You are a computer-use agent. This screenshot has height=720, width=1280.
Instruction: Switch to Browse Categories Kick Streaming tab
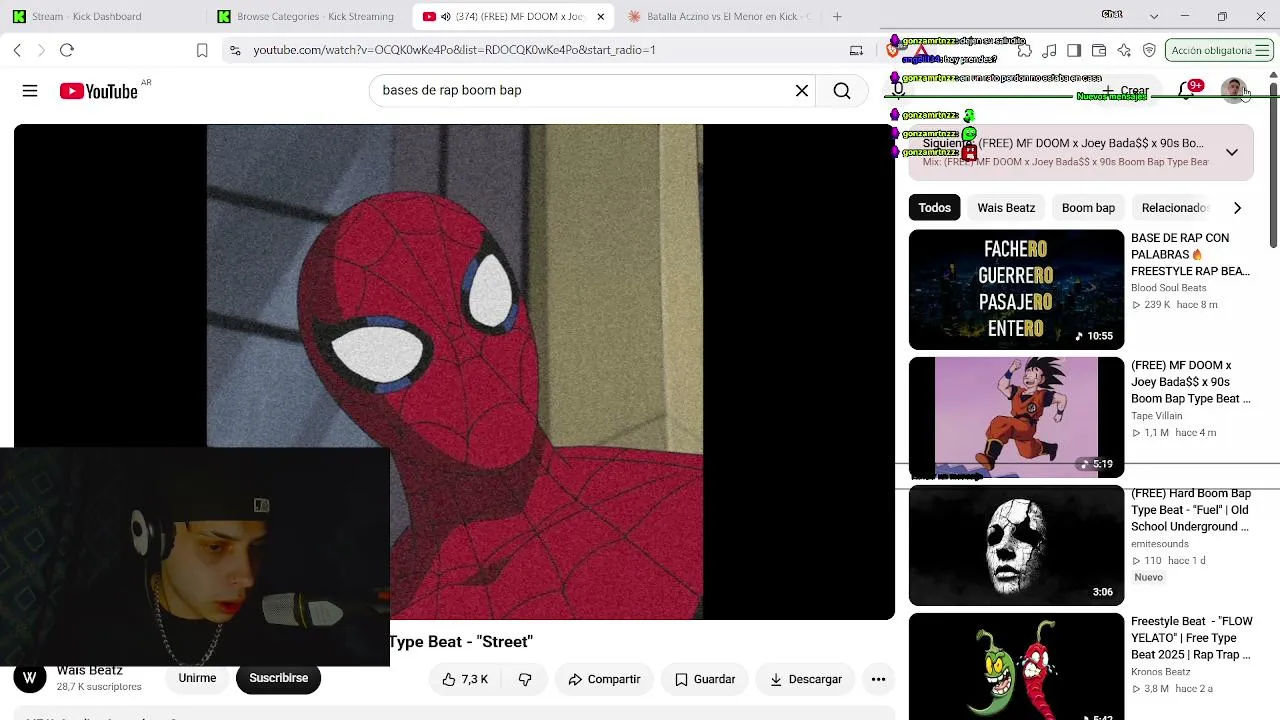(310, 16)
